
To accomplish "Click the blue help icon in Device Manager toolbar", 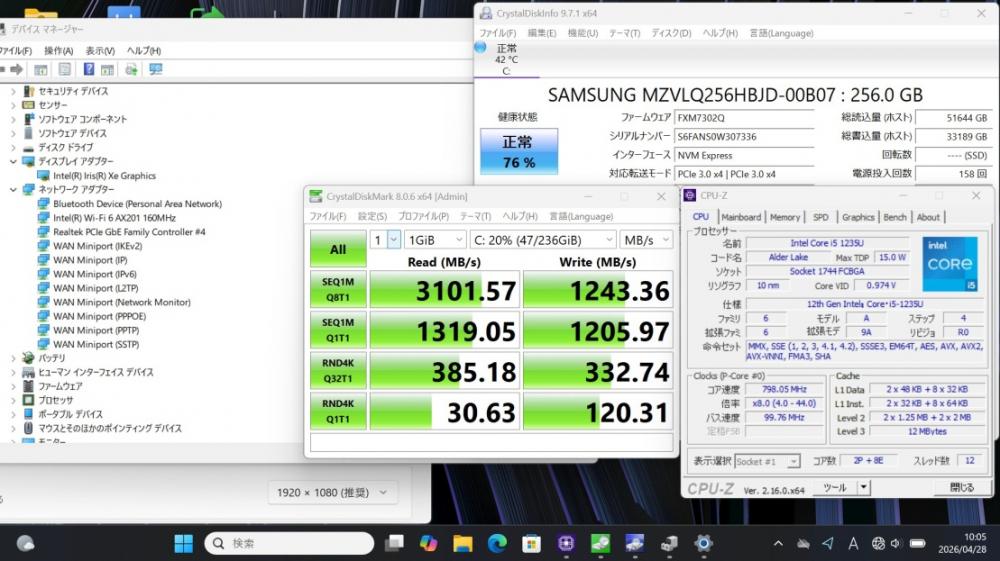I will (x=89, y=69).
